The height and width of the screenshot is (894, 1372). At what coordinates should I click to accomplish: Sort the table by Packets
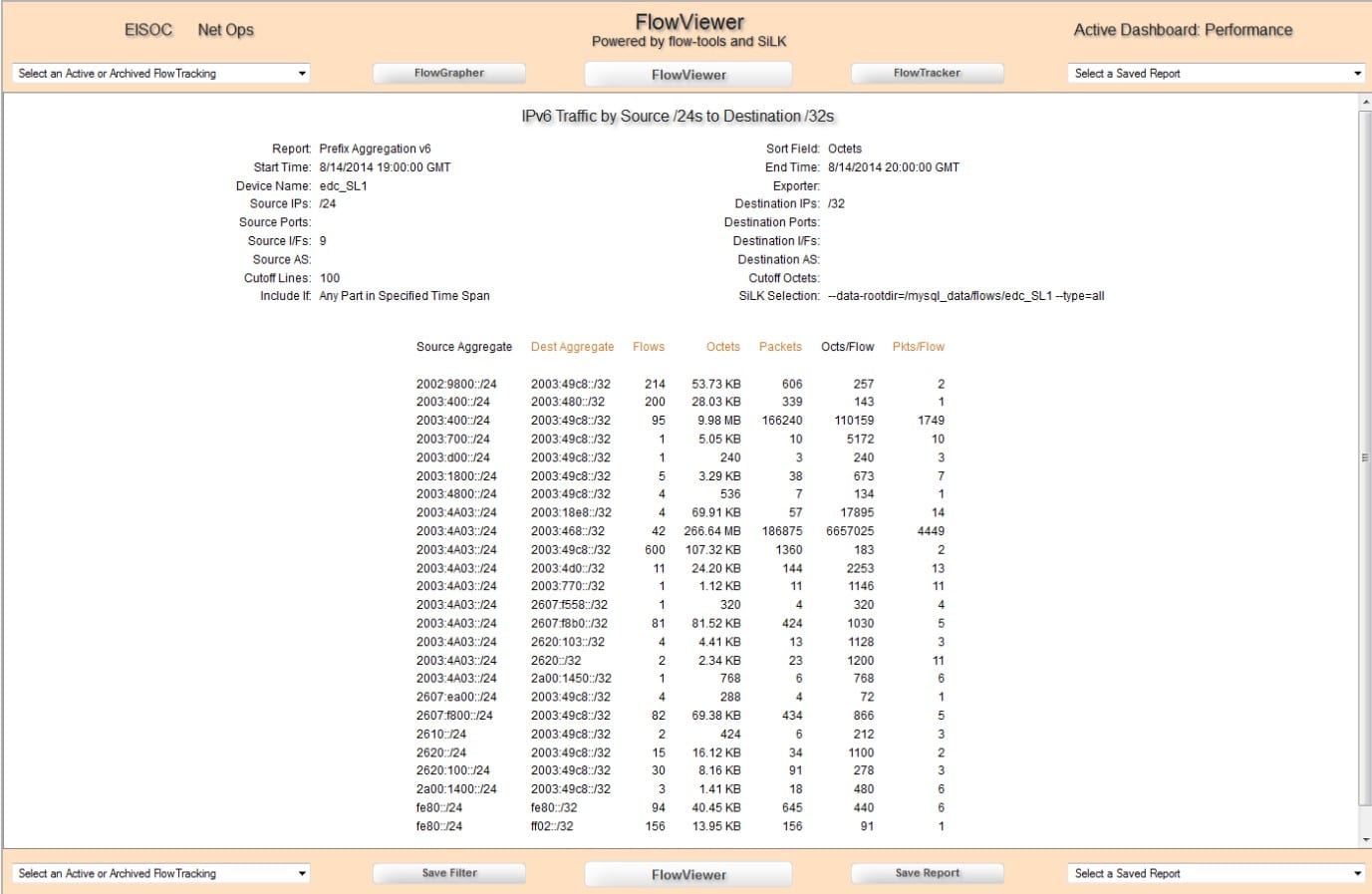tap(780, 346)
